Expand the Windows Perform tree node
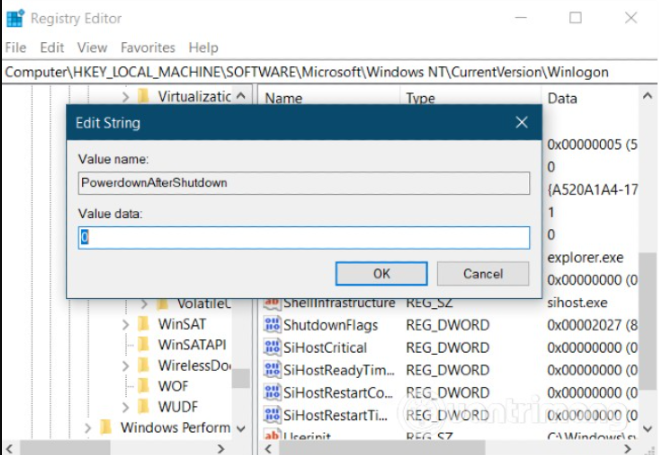661x455 pixels. coord(88,428)
